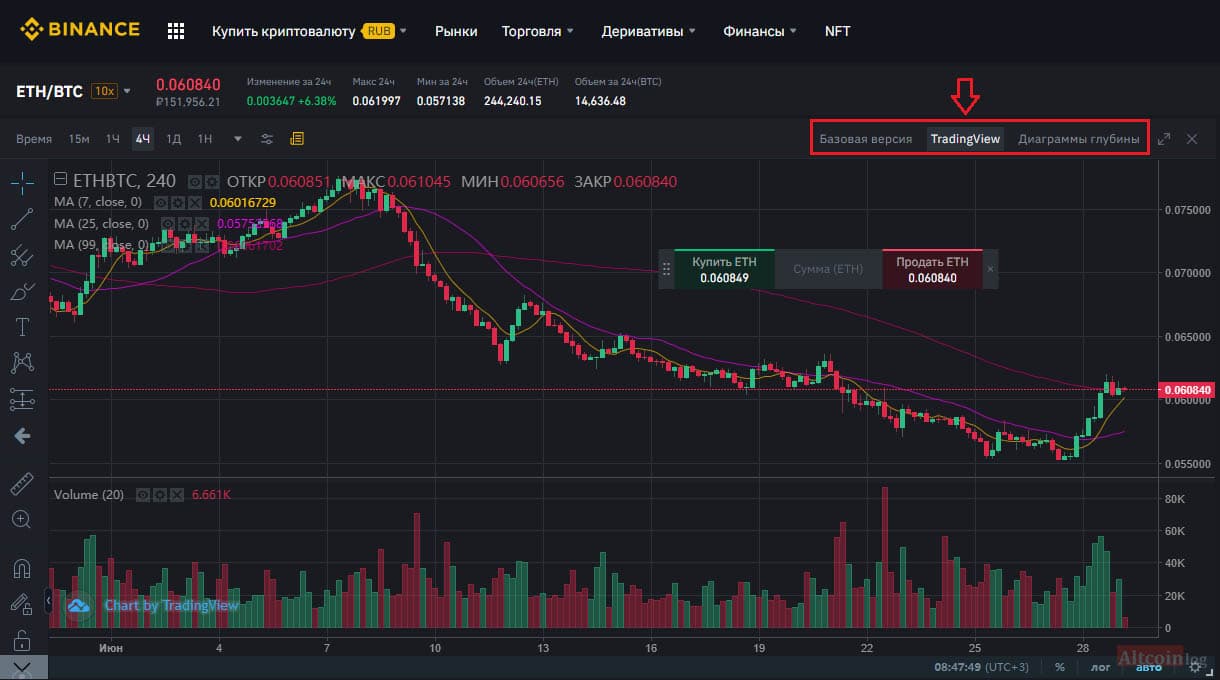1220x680 pixels.
Task: Click the yellow order book icon in toolbar
Action: 297,139
